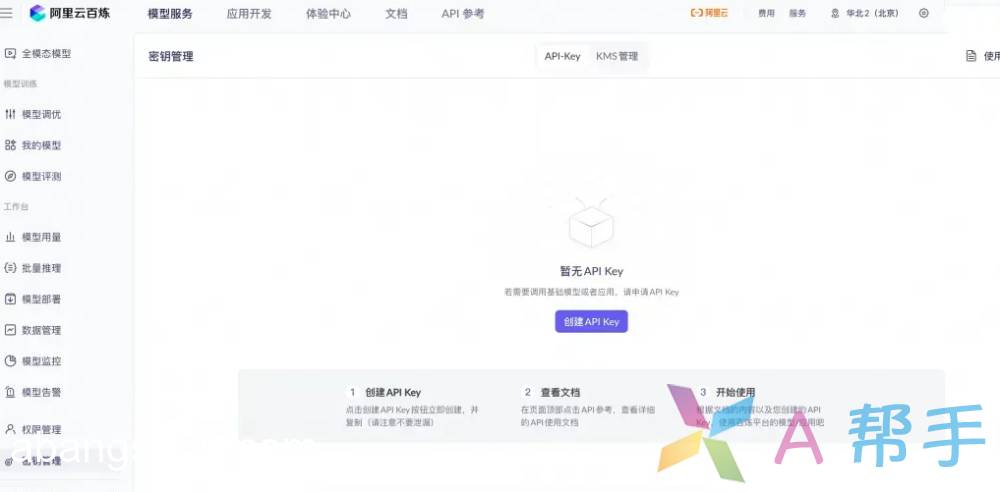Open 模型评测 in the sidebar
Image resolution: width=1000 pixels, height=492 pixels.
pyautogui.click(x=40, y=176)
